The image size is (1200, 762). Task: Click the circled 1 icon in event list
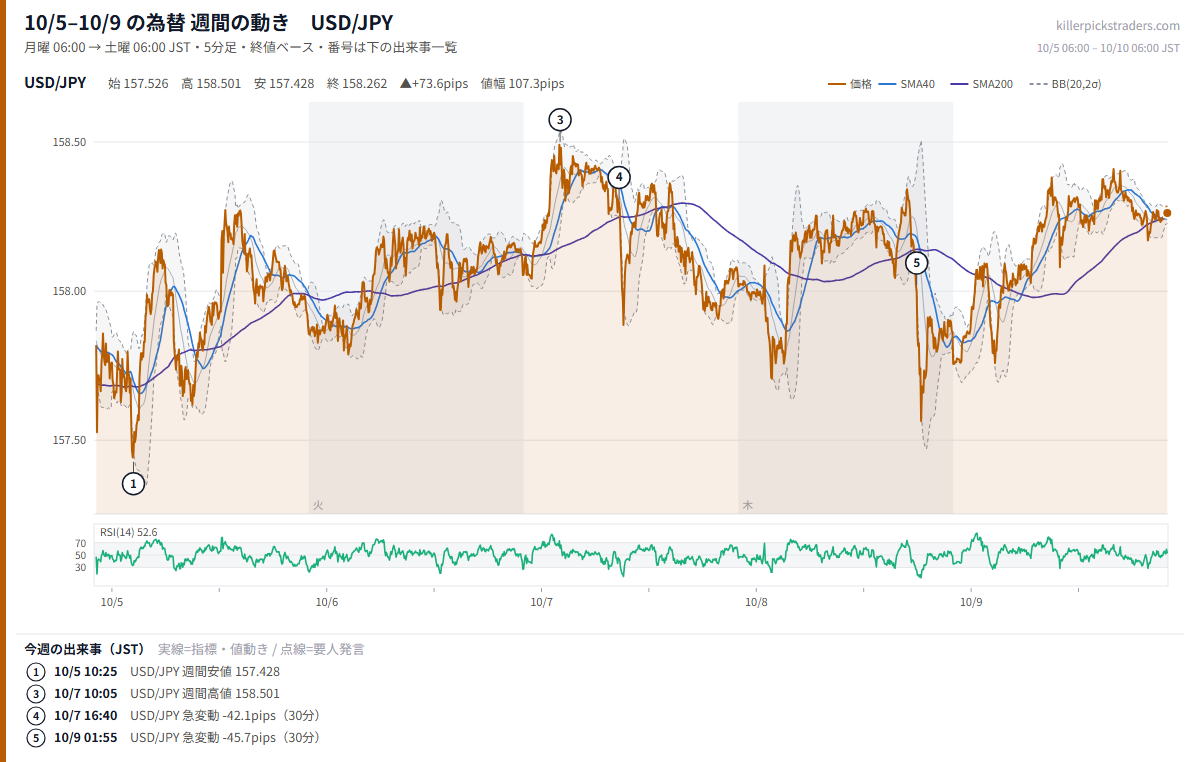pos(36,672)
